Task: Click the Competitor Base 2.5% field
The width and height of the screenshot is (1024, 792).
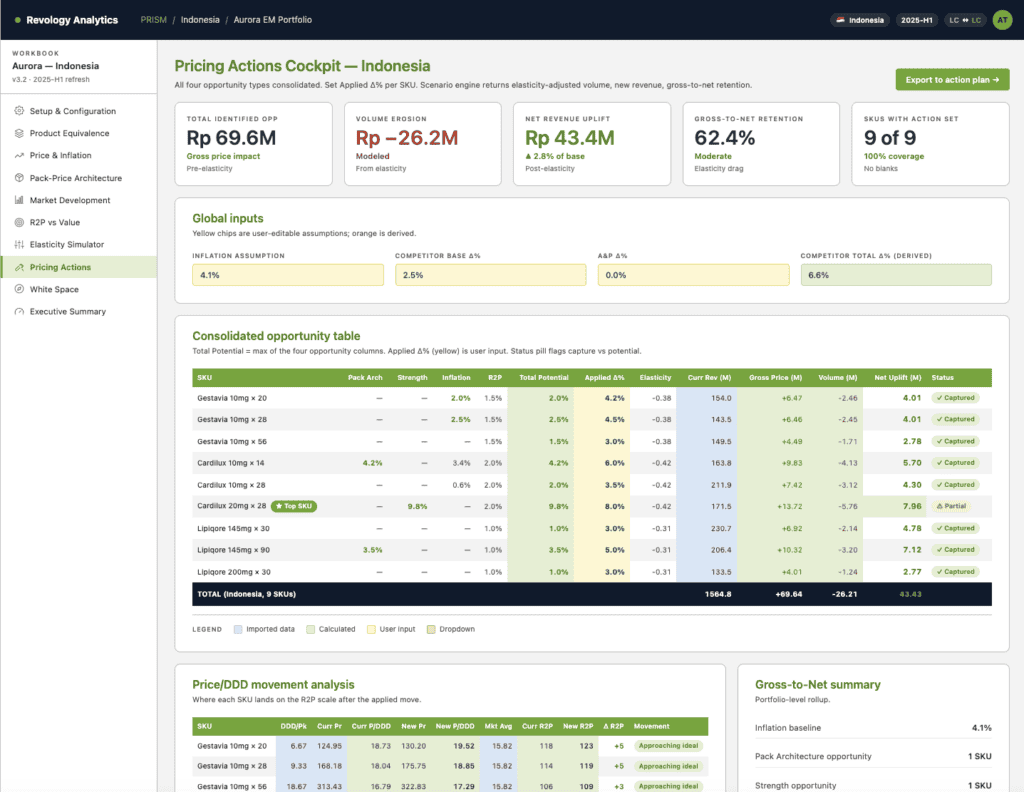Action: [490, 275]
